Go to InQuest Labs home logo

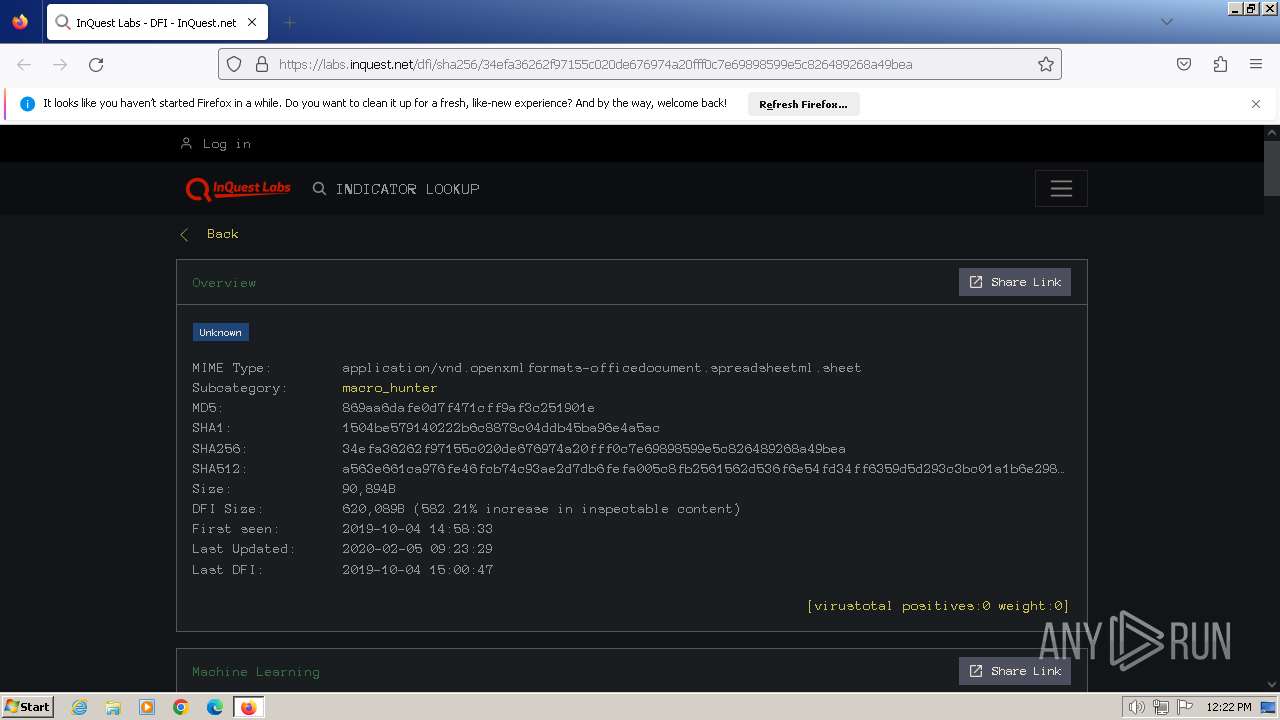pos(238,188)
